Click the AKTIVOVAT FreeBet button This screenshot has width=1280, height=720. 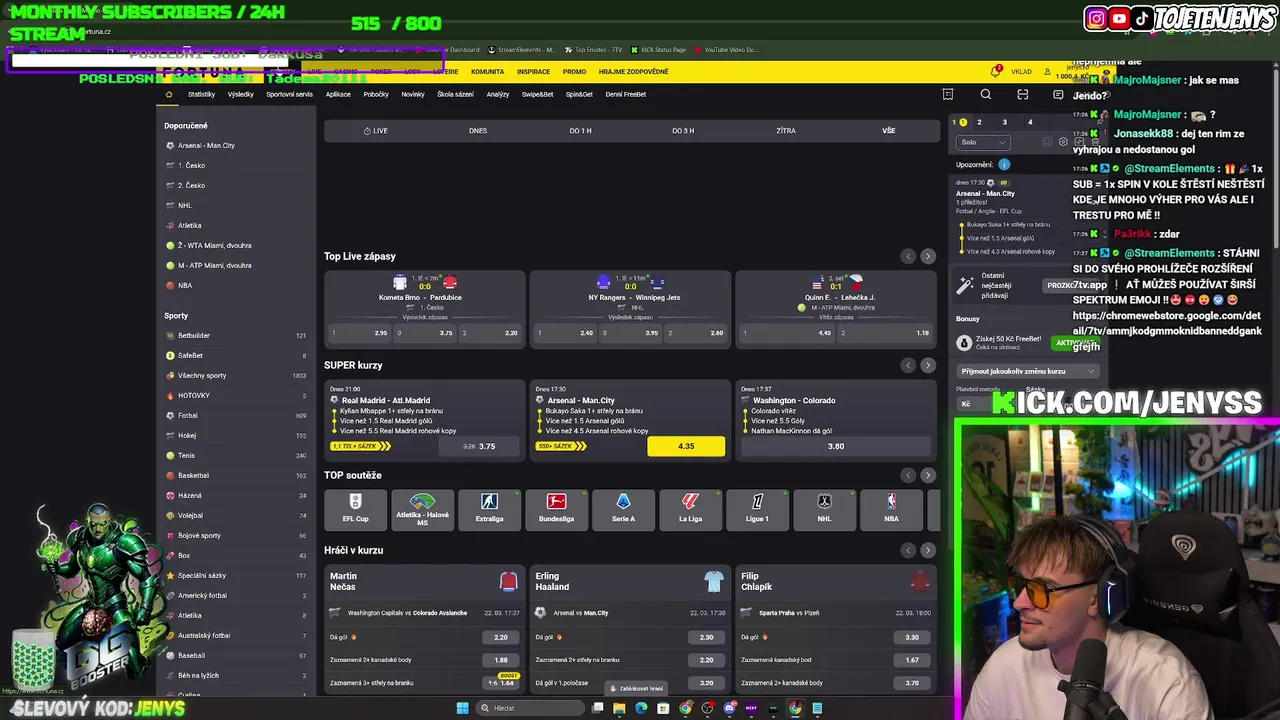pos(1076,343)
